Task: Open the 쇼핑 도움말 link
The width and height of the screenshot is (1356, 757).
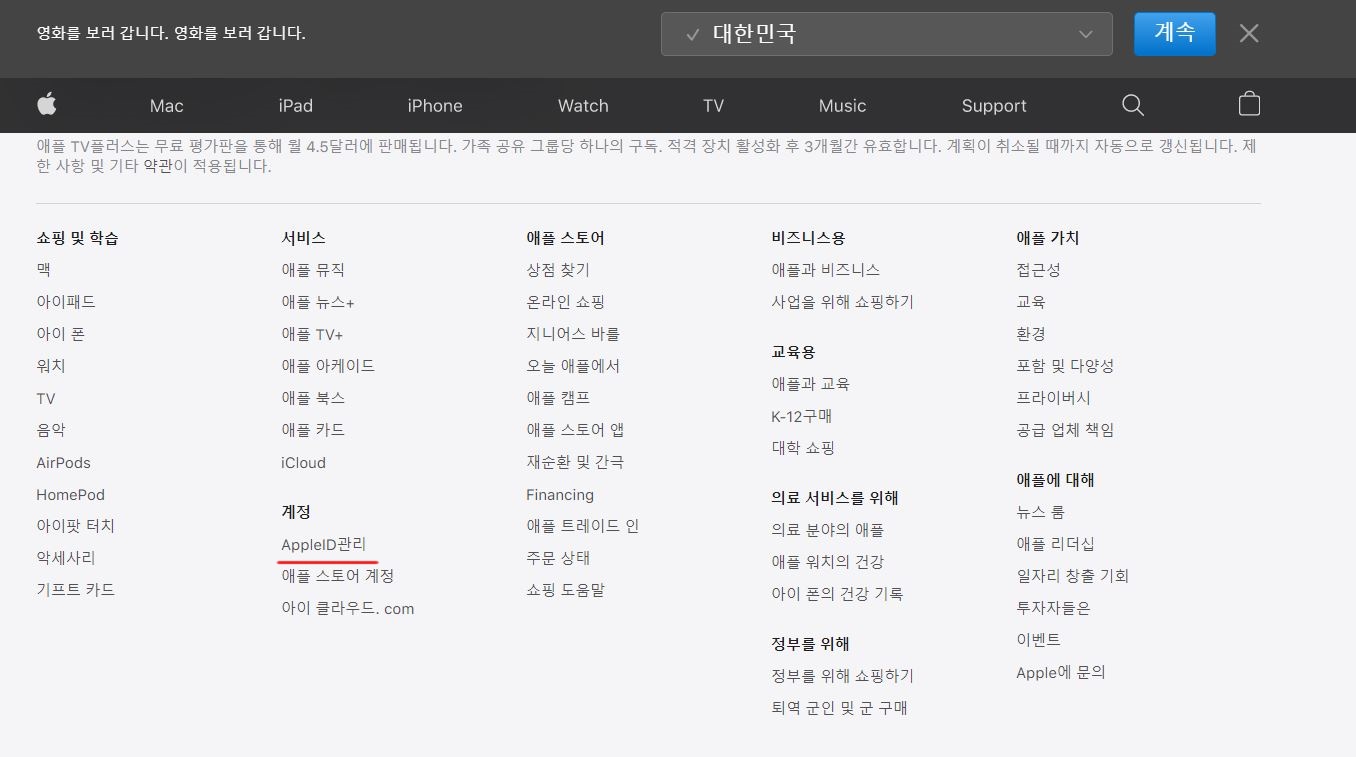Action: click(x=566, y=590)
